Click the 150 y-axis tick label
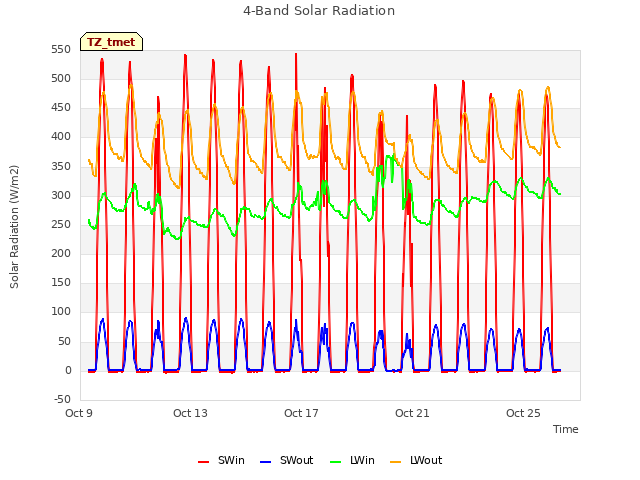The width and height of the screenshot is (640, 480). coord(61,283)
